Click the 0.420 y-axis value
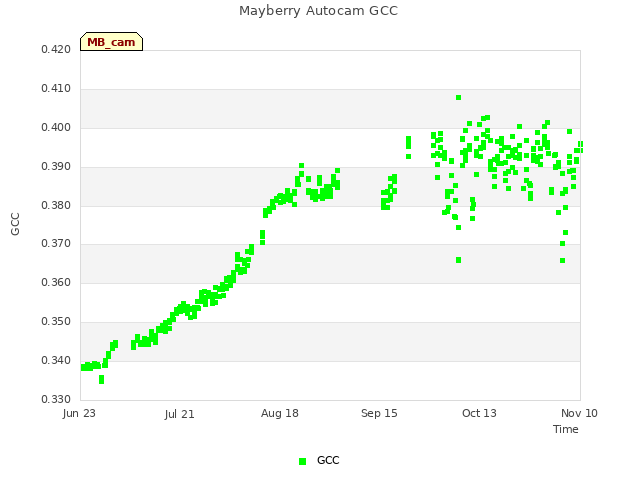 pos(56,50)
